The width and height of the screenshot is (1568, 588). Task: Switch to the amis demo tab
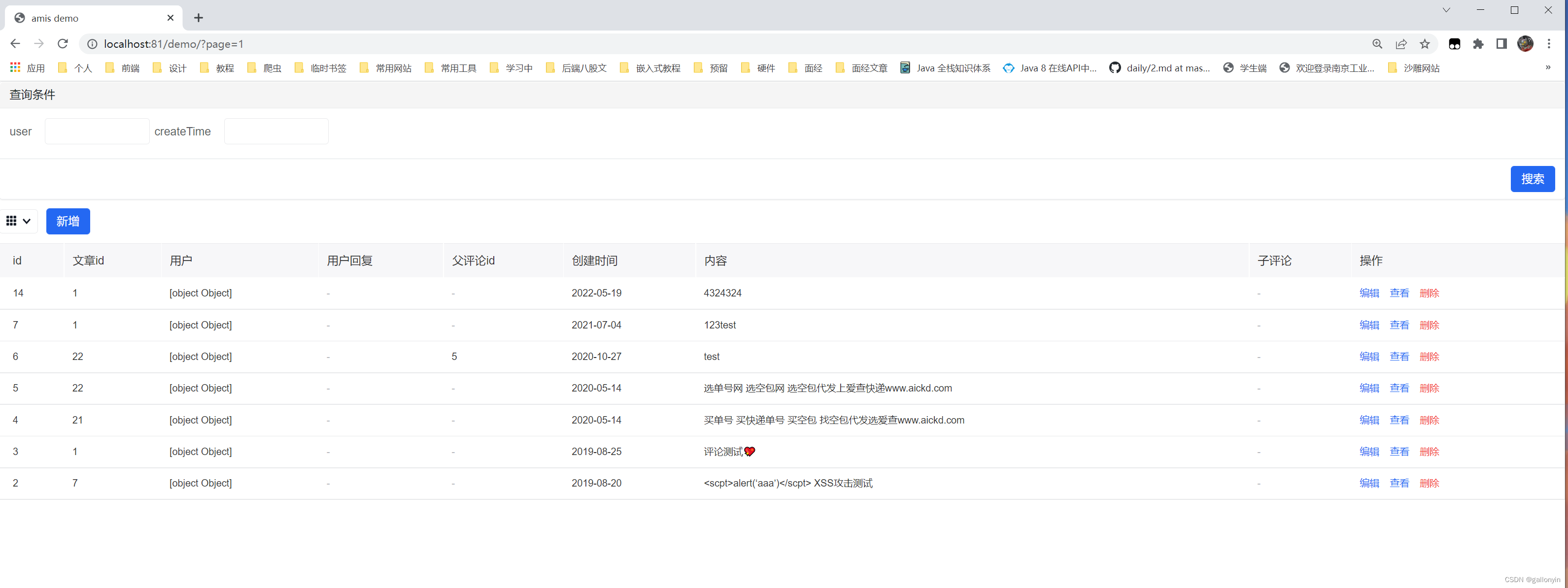tap(85, 18)
